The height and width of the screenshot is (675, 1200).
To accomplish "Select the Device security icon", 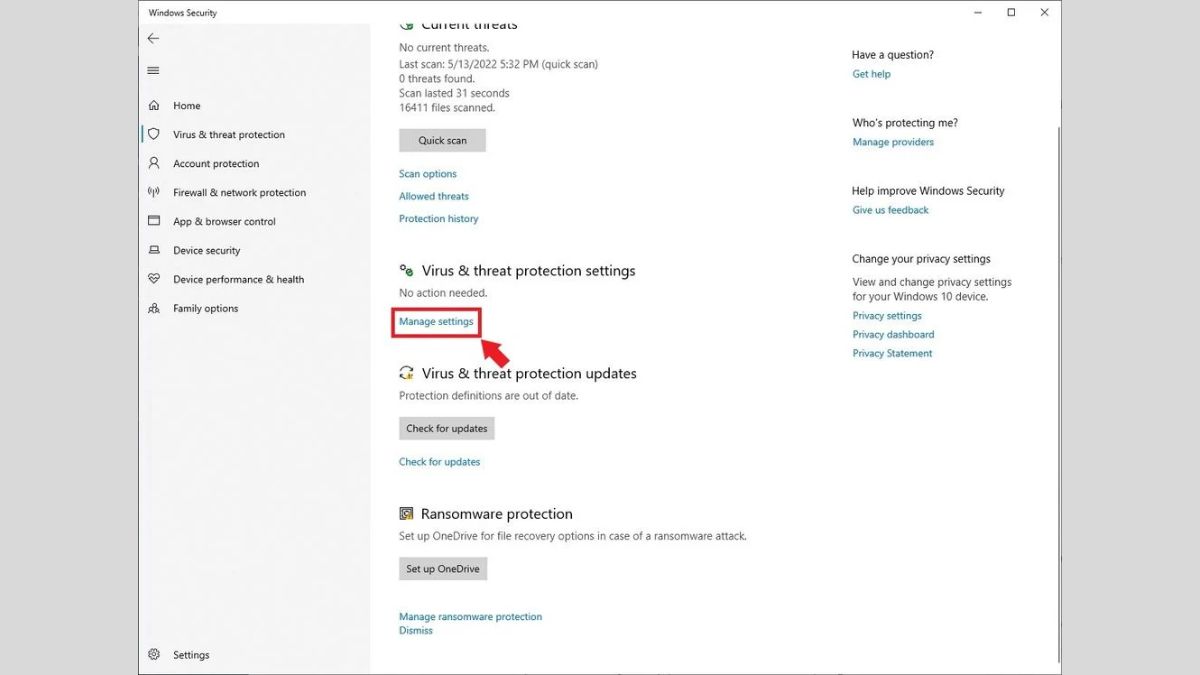I will point(154,250).
